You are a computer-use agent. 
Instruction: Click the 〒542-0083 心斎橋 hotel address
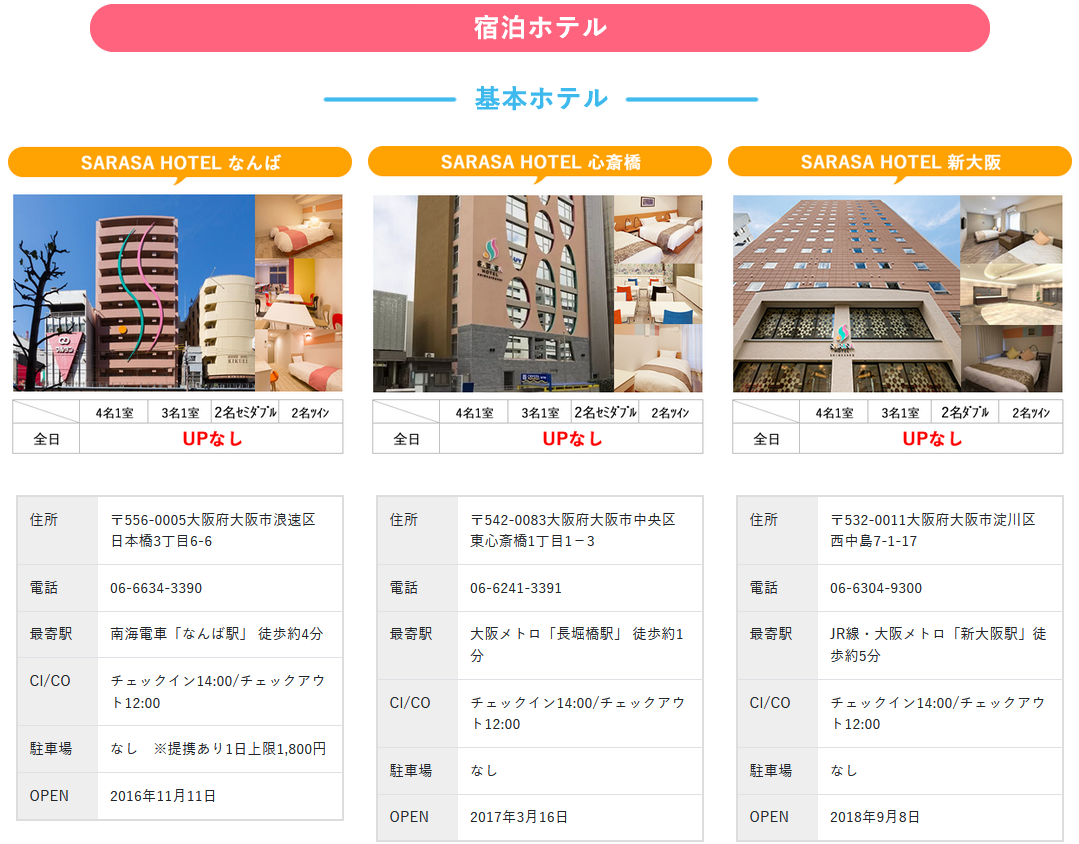(x=573, y=530)
